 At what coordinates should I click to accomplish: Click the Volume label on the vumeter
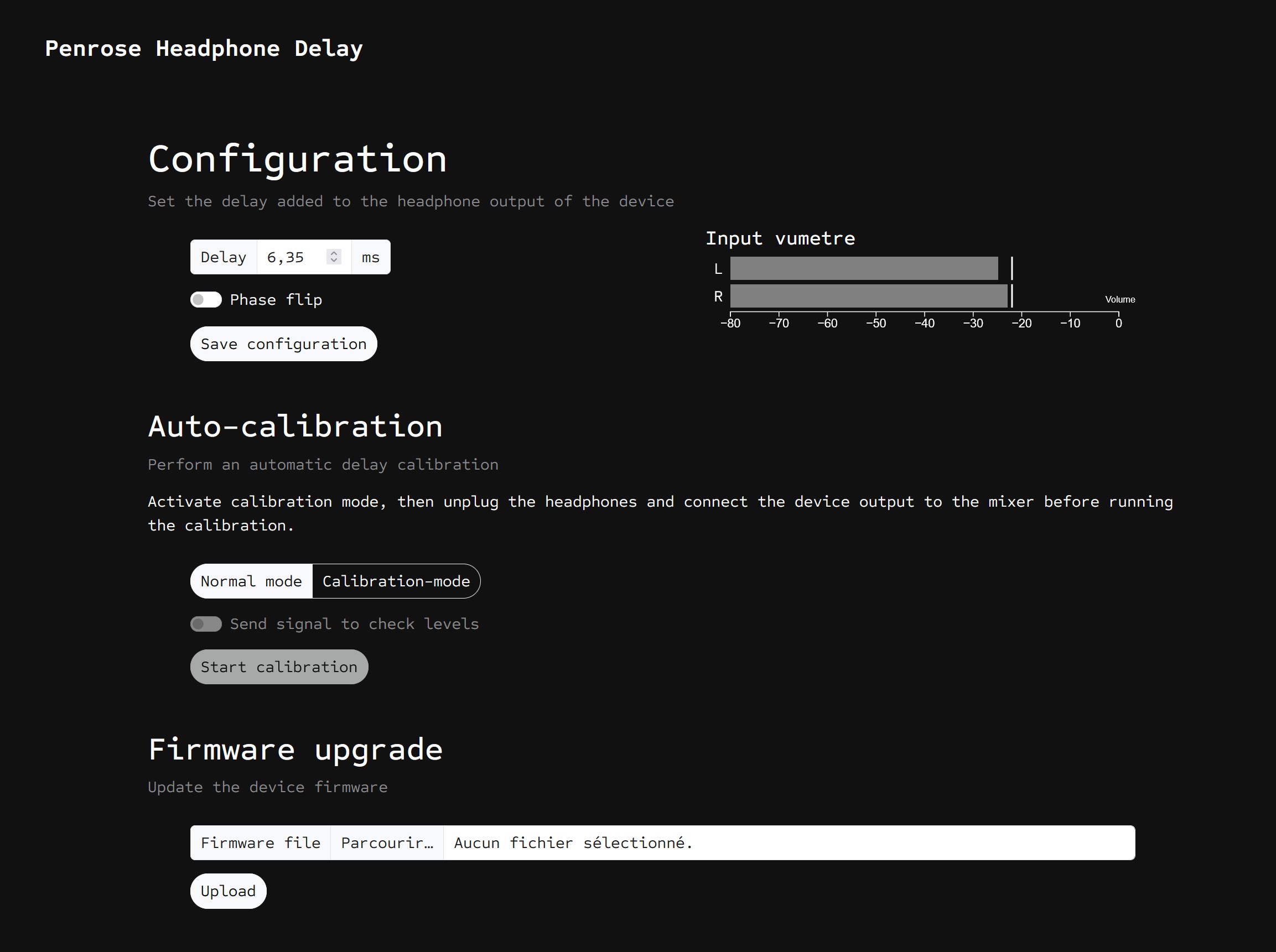click(x=1119, y=299)
